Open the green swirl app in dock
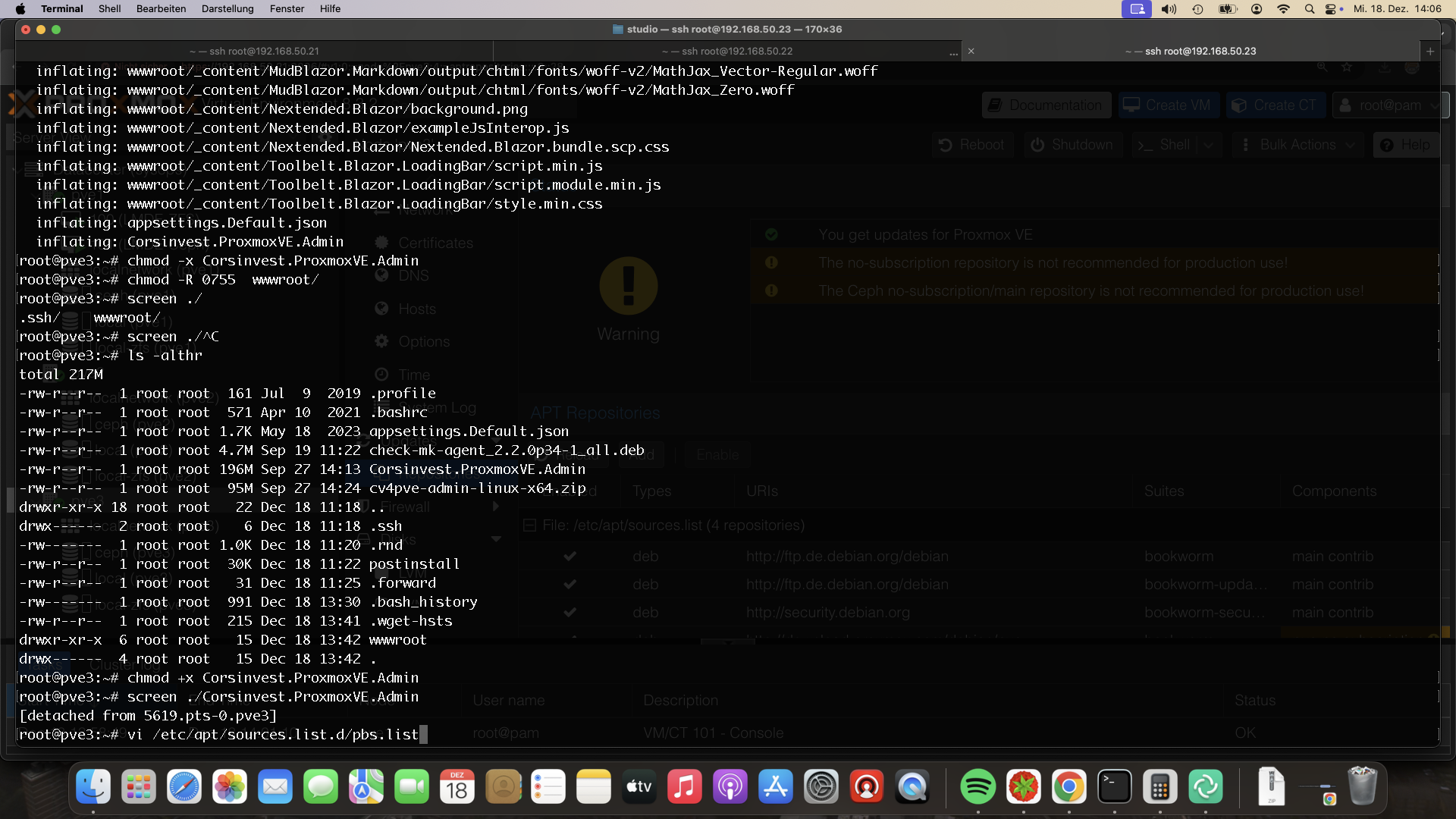Viewport: 1456px width, 819px height. click(x=1206, y=787)
